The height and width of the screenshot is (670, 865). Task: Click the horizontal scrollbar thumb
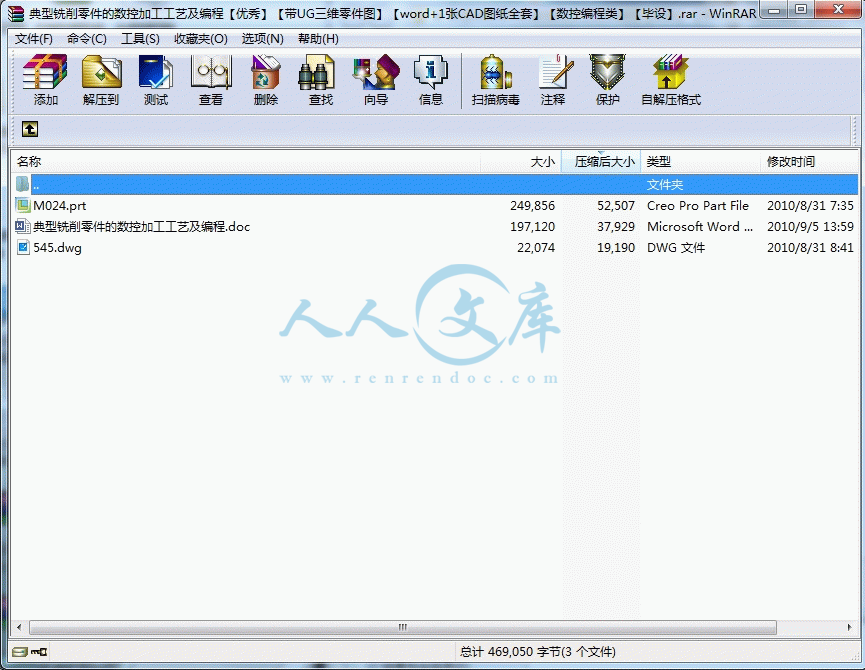403,627
